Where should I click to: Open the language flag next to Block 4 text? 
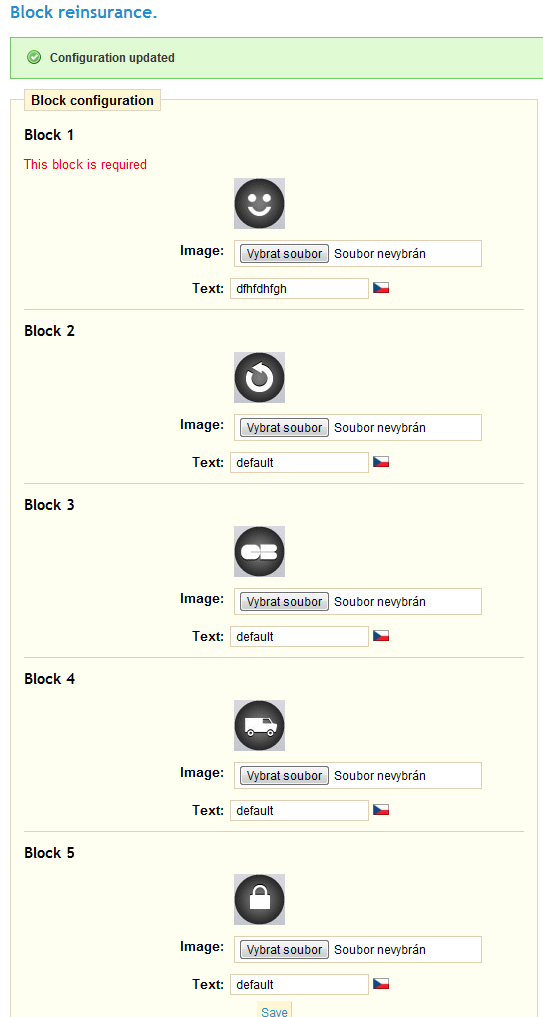point(381,810)
